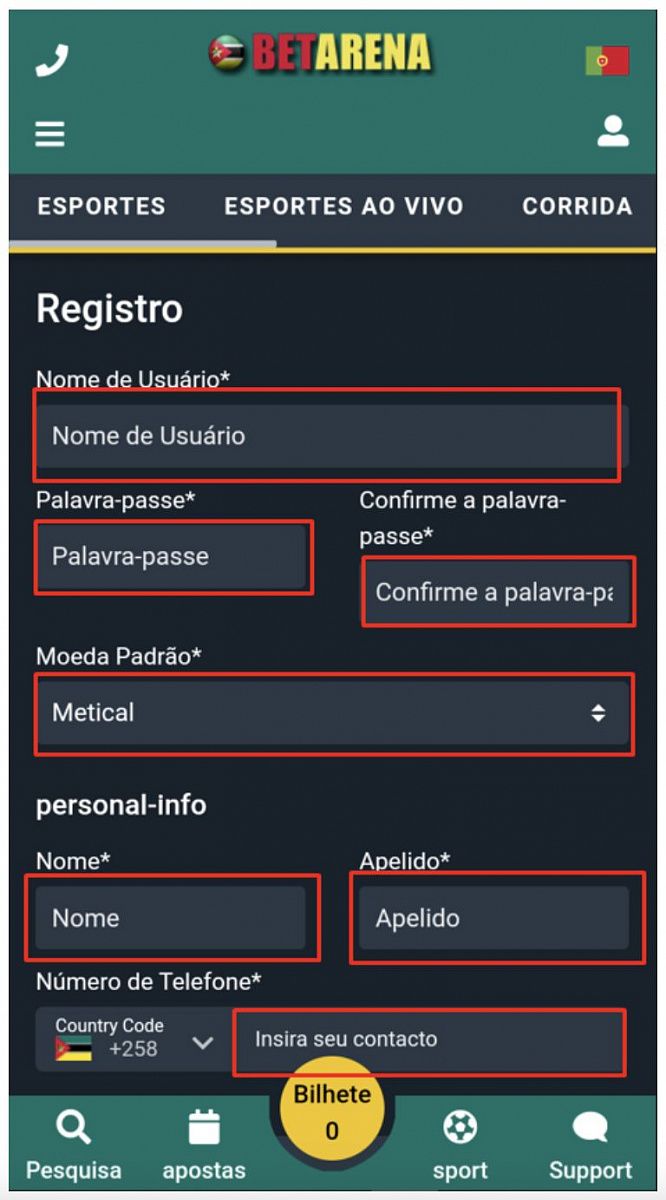
Task: Click the Apelido input field
Action: click(494, 918)
